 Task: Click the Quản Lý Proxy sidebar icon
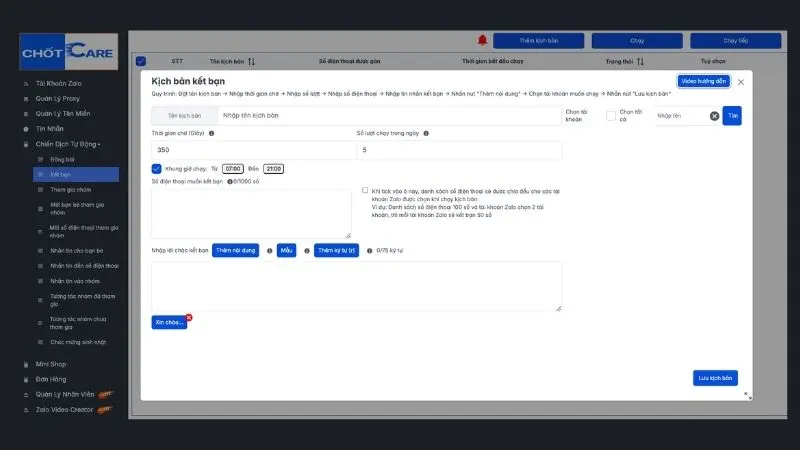(26, 98)
